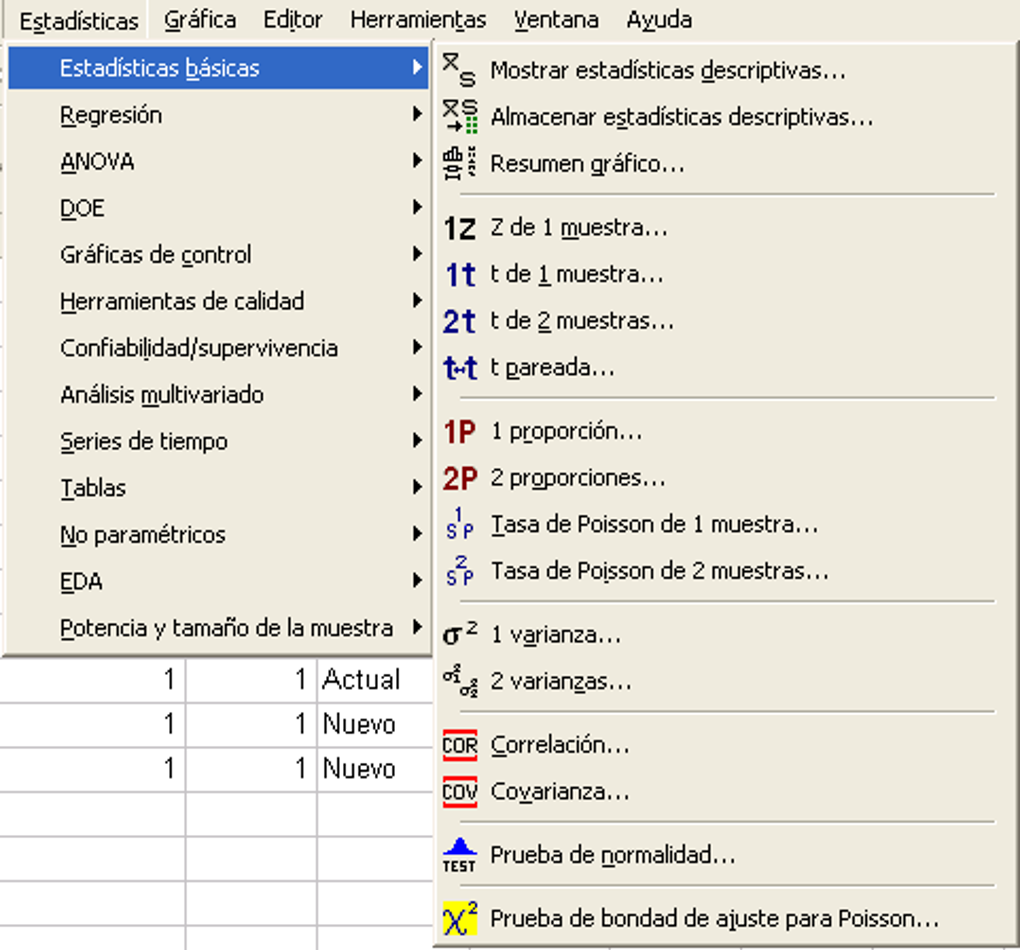Expand the Regresión submenu arrow

pos(417,115)
